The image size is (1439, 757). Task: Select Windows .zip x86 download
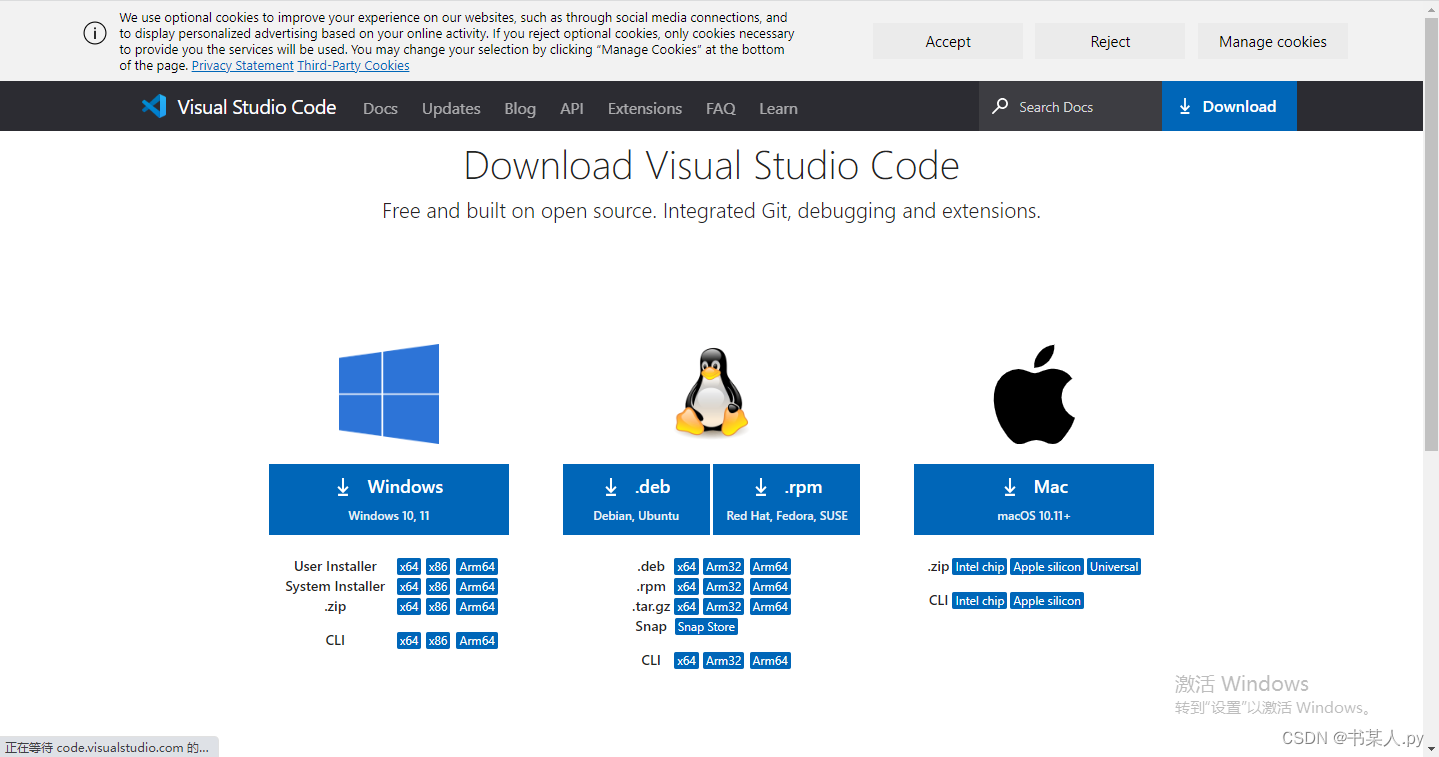438,607
